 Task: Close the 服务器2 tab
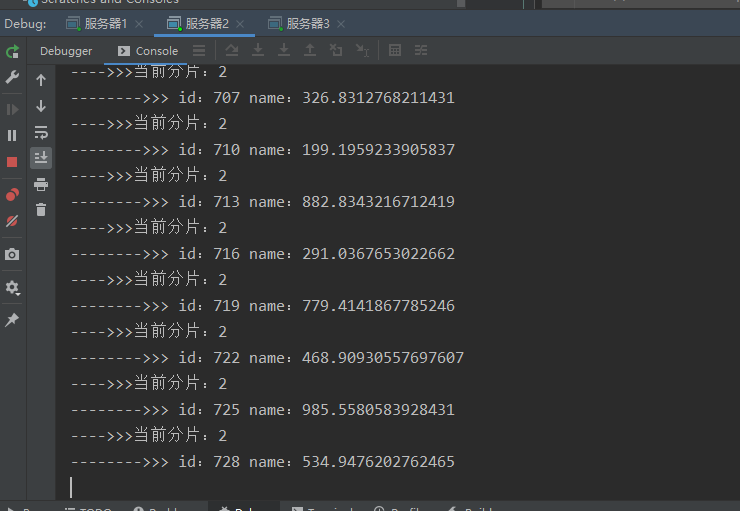[240, 24]
